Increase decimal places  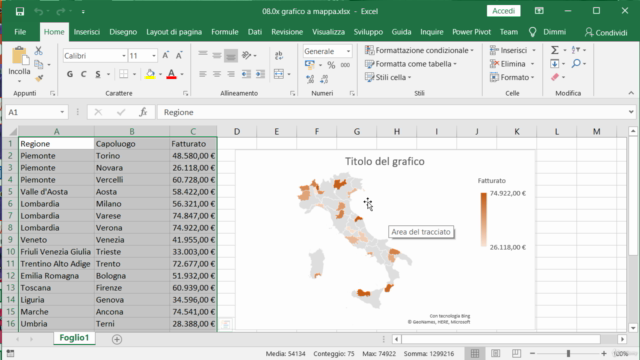[310, 79]
